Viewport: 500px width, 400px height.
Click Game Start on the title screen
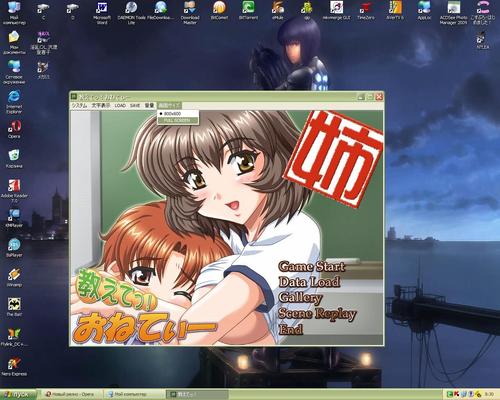tap(312, 267)
